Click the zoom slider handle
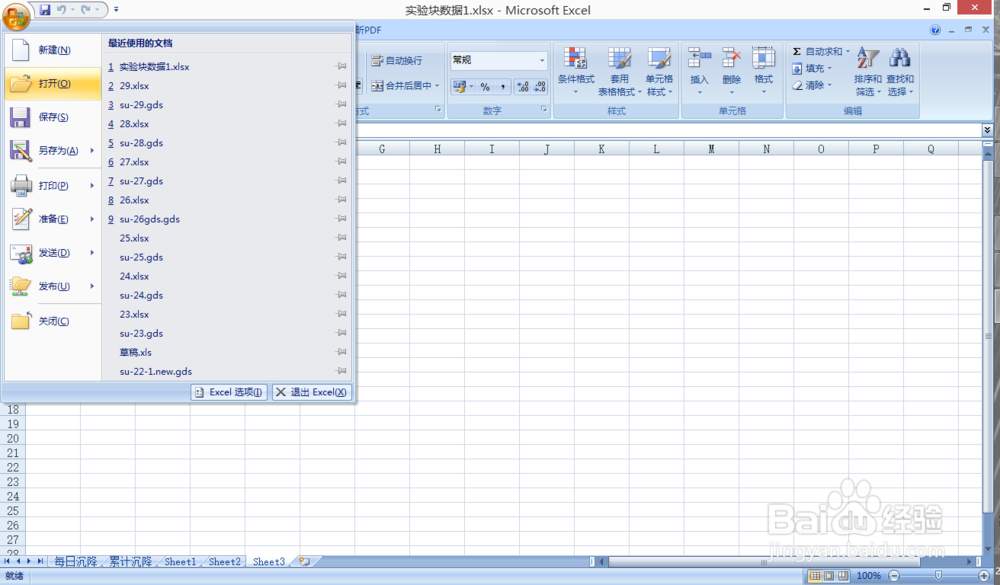Screen dimensions: 1000x585 click(938, 576)
